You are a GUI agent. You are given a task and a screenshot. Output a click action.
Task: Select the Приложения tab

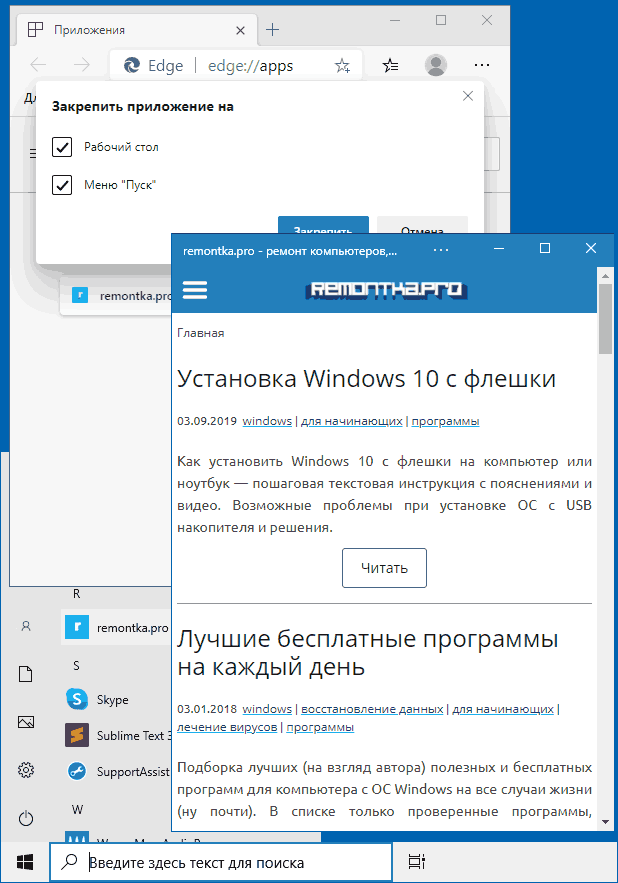point(137,30)
